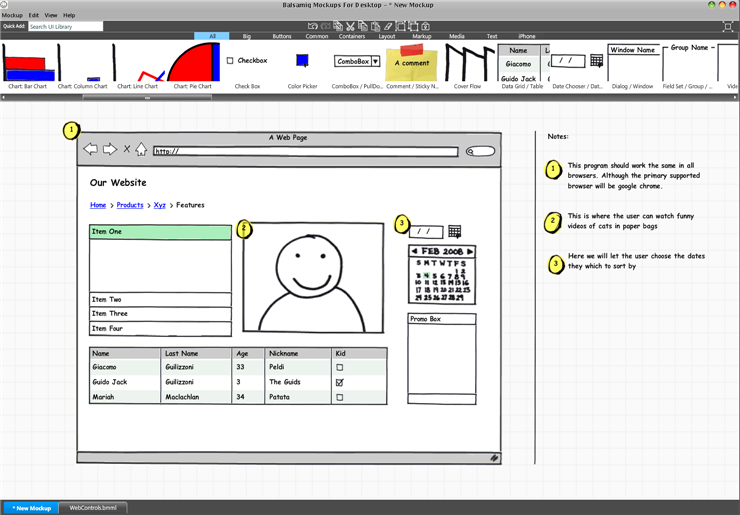Go to next month in FEB 2008 calendar
This screenshot has height=515, width=740.
click(470, 251)
